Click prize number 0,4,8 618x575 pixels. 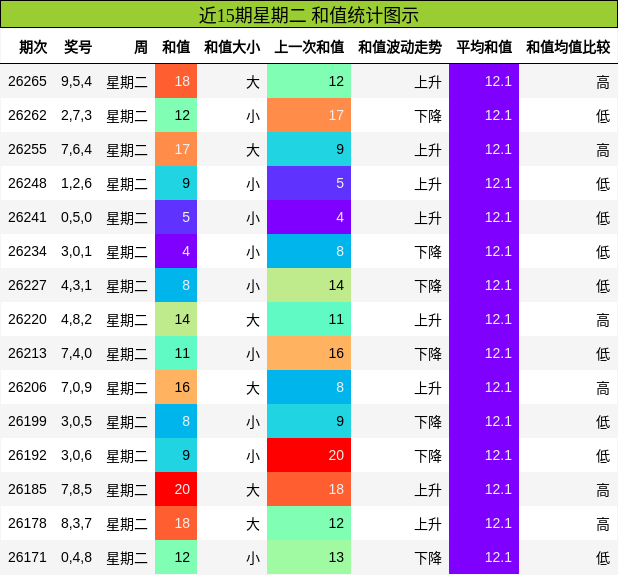76,557
